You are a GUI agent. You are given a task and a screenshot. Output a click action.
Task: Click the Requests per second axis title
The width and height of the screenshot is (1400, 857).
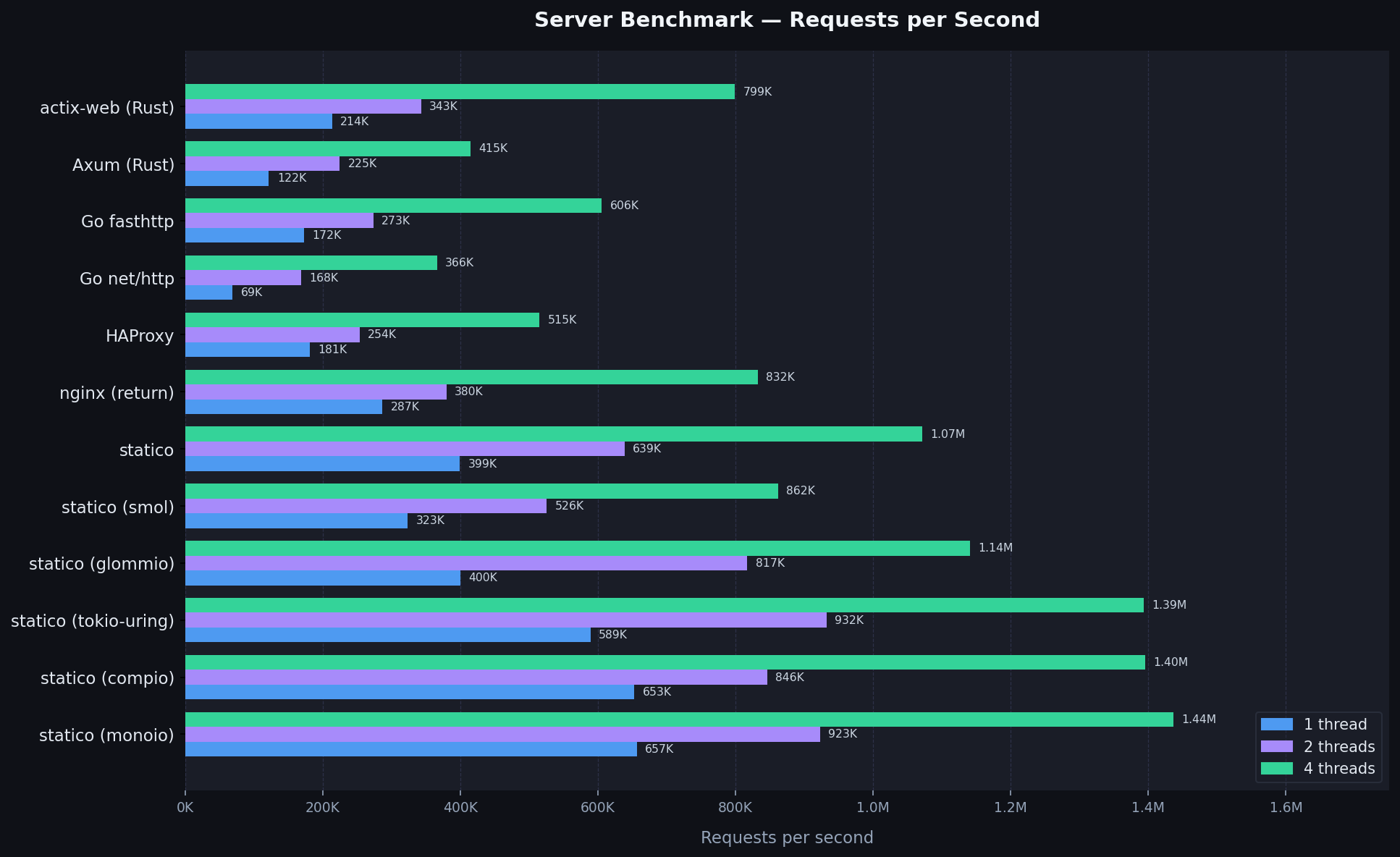coord(787,837)
